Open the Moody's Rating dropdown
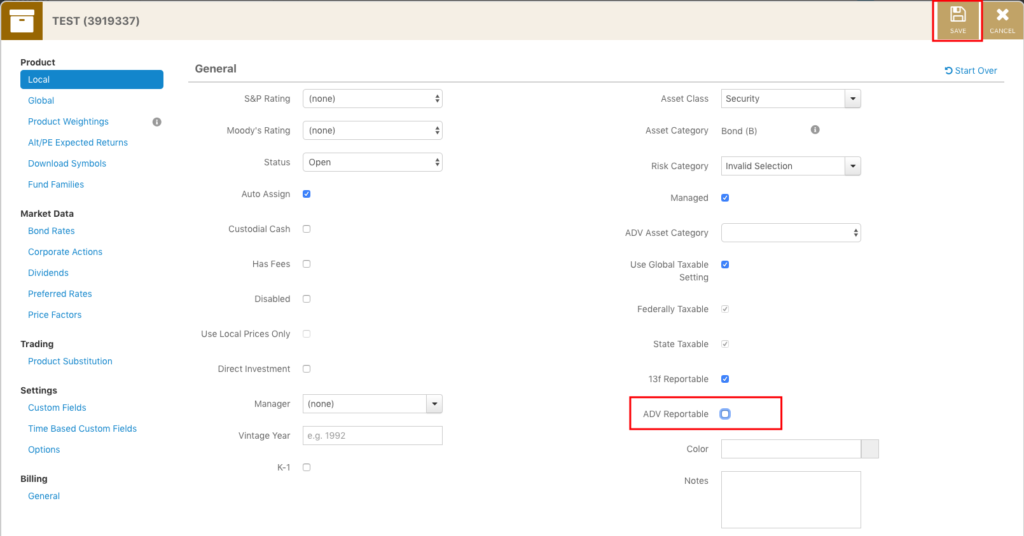The image size is (1024, 536). [x=372, y=131]
